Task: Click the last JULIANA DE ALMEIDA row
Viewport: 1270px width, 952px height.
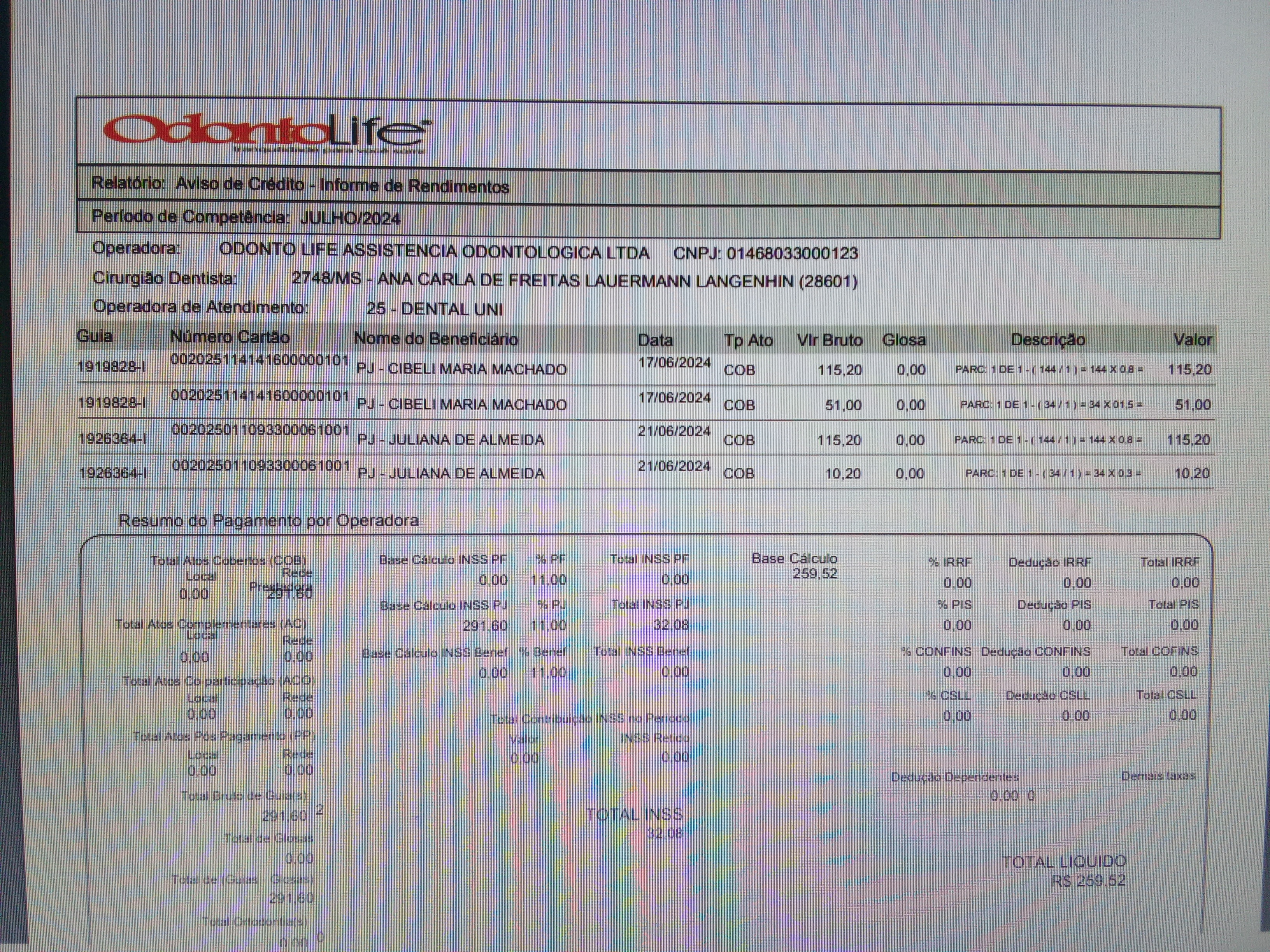Action: pyautogui.click(x=451, y=473)
